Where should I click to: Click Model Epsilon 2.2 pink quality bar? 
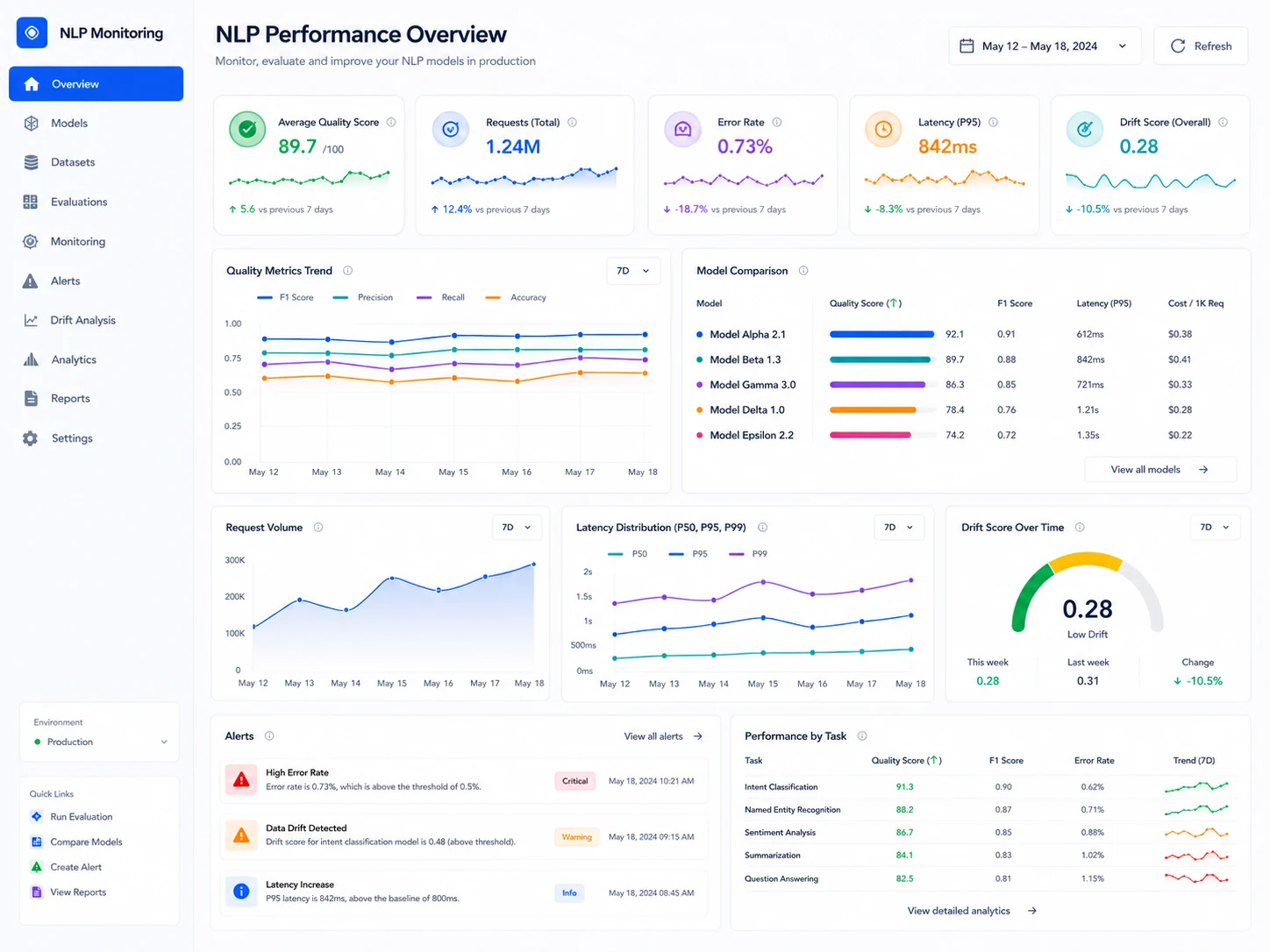(x=870, y=435)
